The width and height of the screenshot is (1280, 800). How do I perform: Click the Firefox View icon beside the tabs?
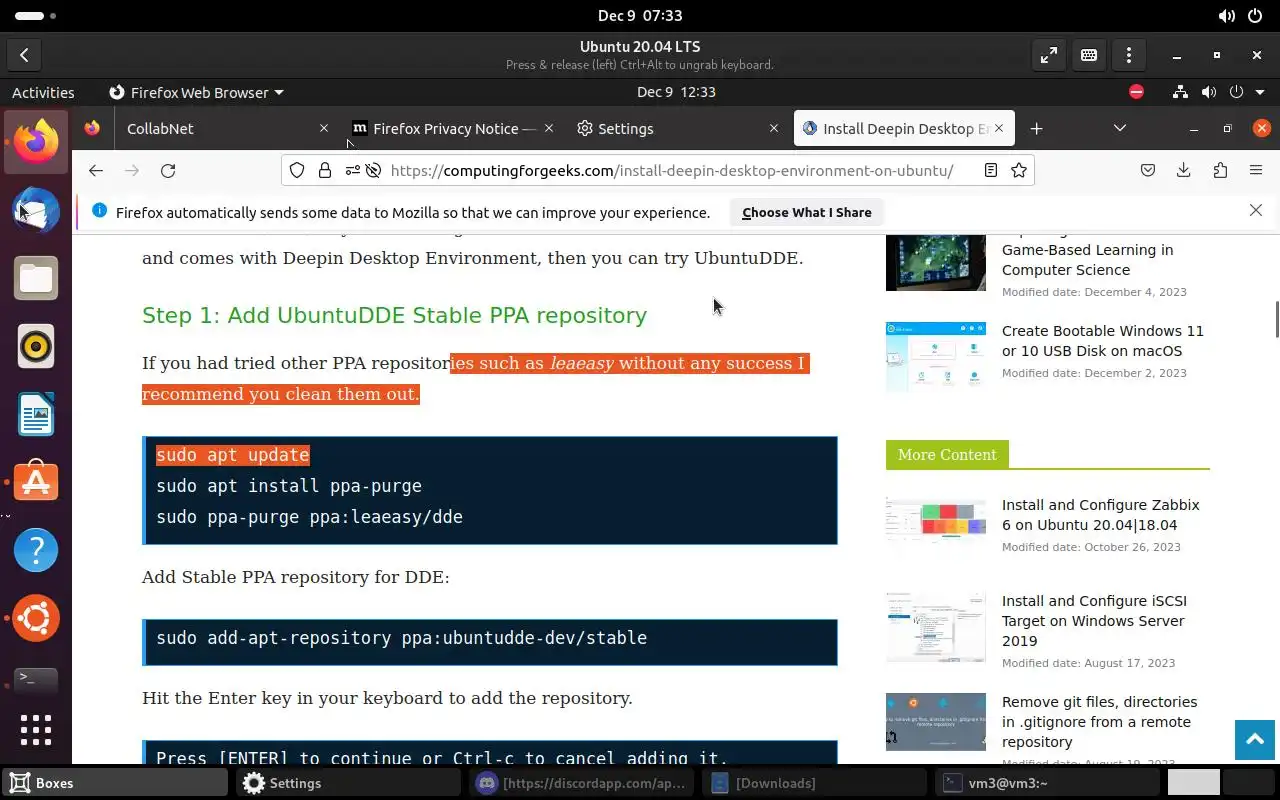click(x=92, y=128)
